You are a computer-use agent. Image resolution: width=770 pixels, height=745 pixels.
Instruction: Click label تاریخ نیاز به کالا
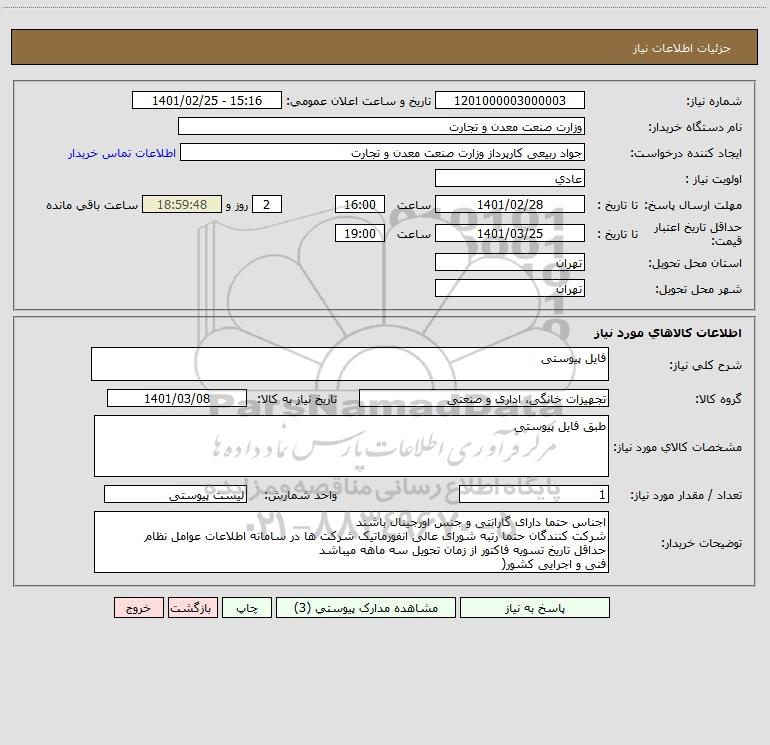297,399
